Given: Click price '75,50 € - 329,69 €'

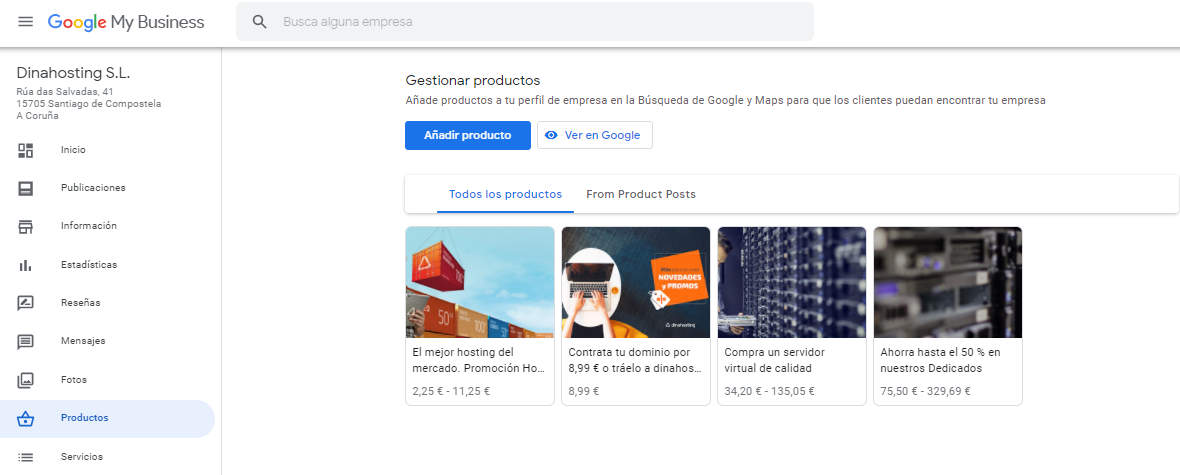Looking at the screenshot, I should 925,391.
